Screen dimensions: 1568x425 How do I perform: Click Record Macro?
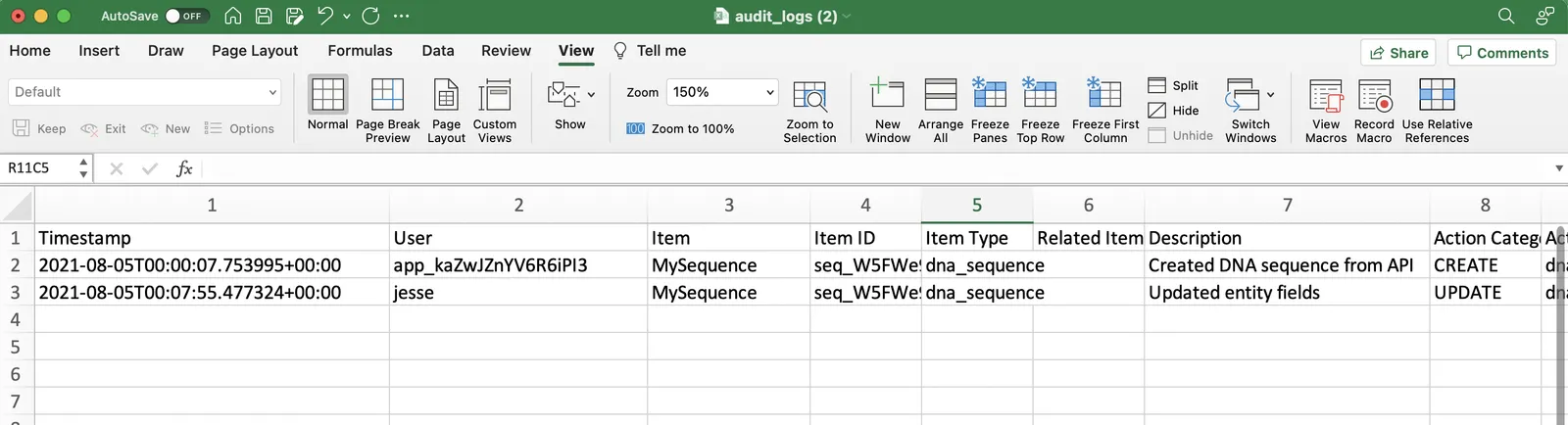tap(1374, 111)
